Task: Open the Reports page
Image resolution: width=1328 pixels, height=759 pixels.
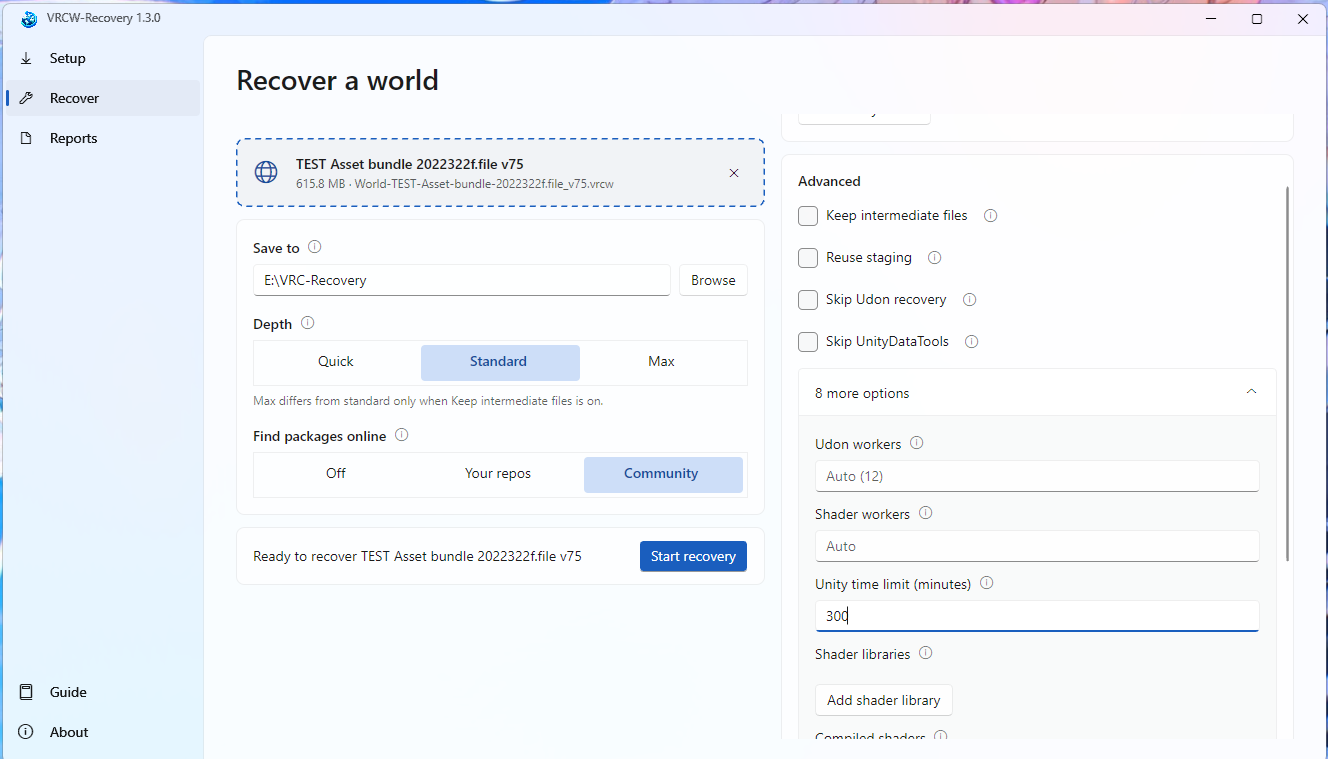Action: 102,138
